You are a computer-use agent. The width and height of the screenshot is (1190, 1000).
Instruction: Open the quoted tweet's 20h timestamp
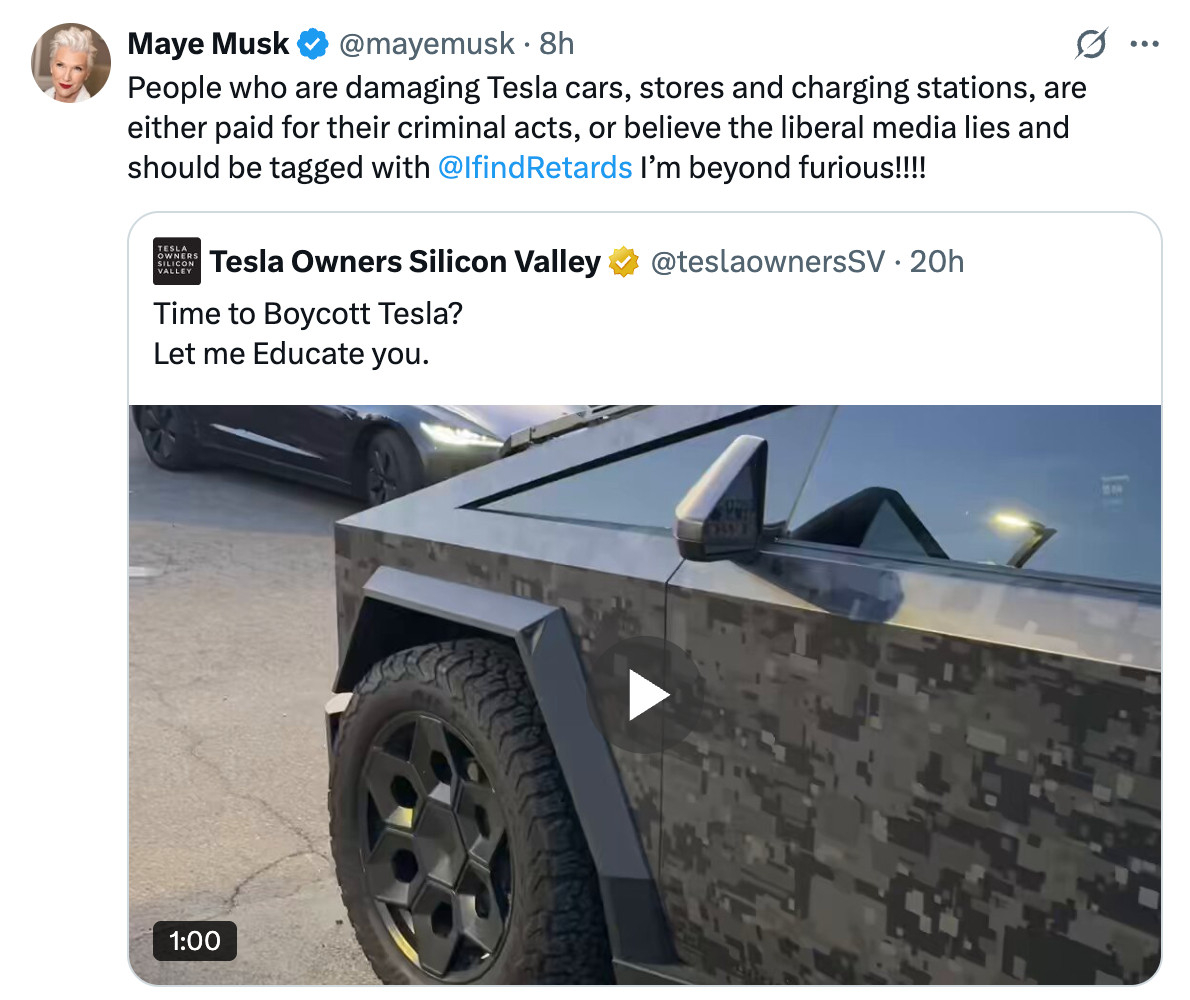point(937,262)
